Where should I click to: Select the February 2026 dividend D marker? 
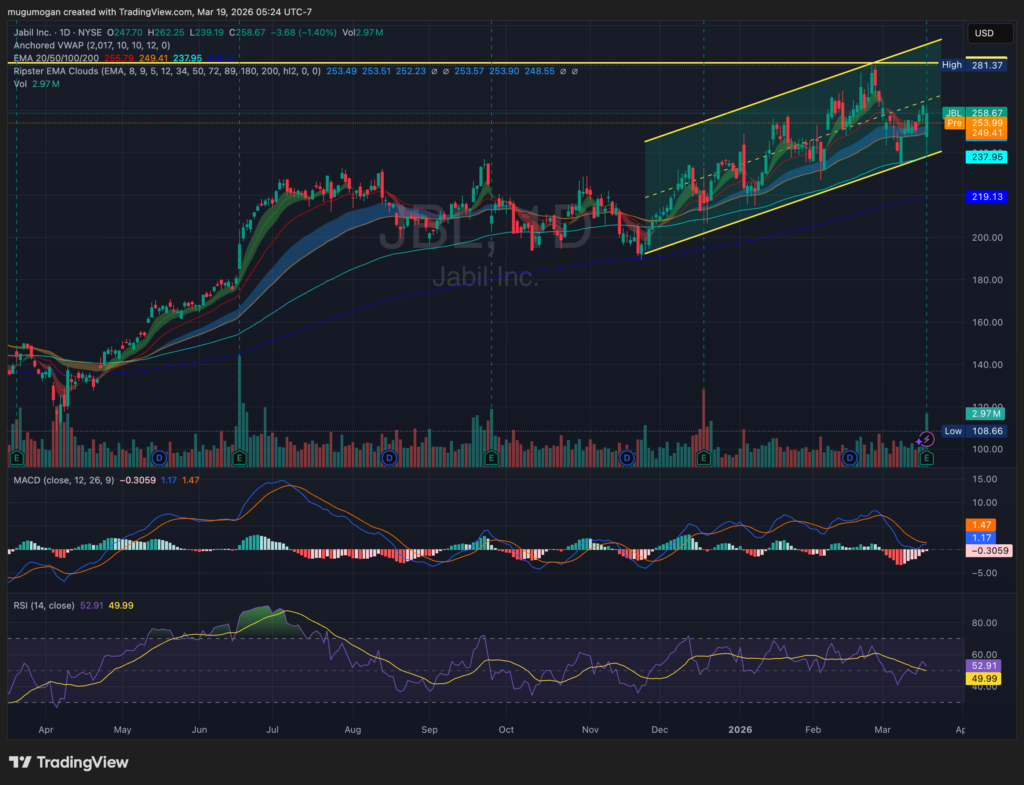click(850, 457)
